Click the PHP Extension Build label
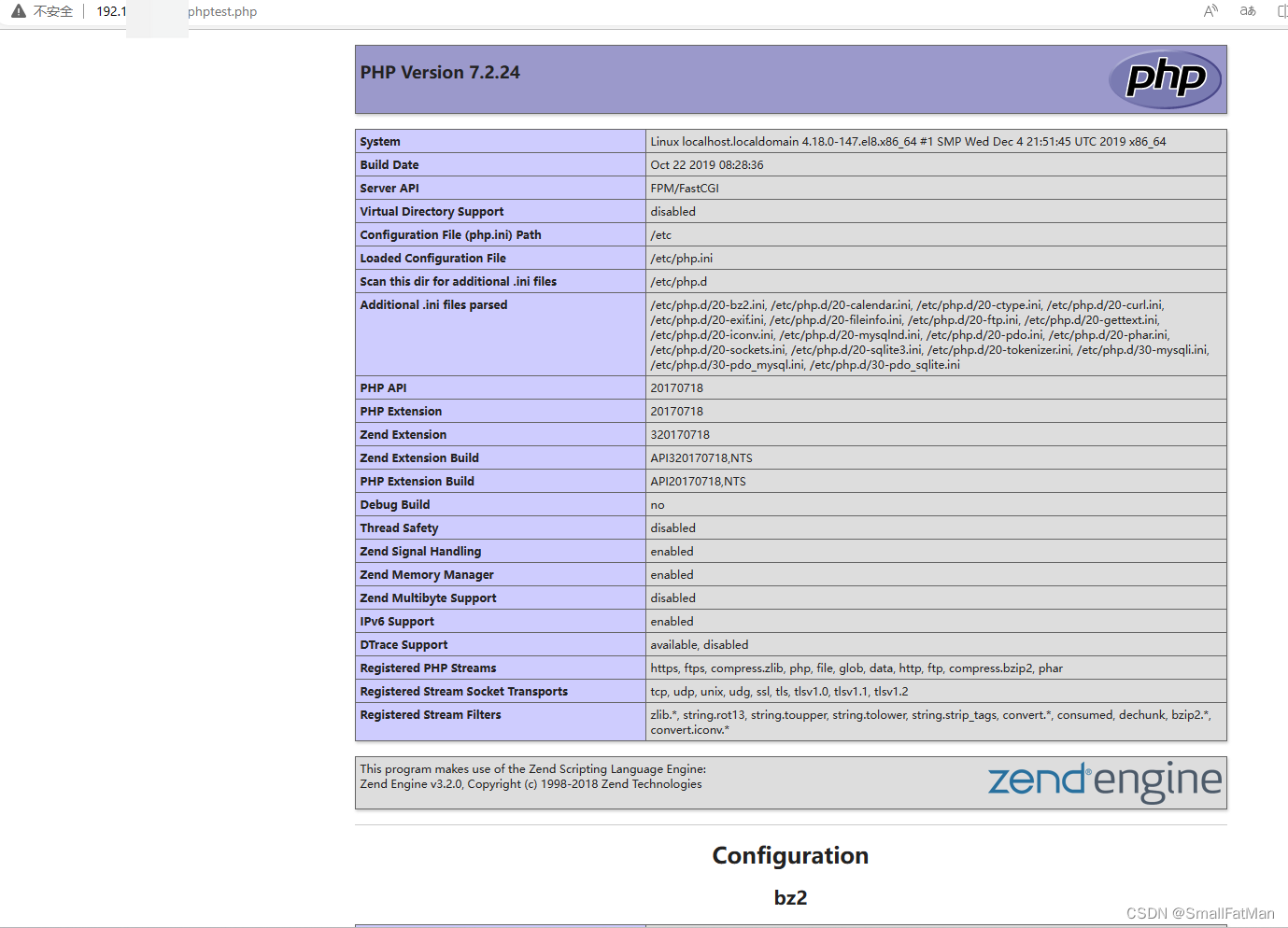The width and height of the screenshot is (1288, 928). 418,481
